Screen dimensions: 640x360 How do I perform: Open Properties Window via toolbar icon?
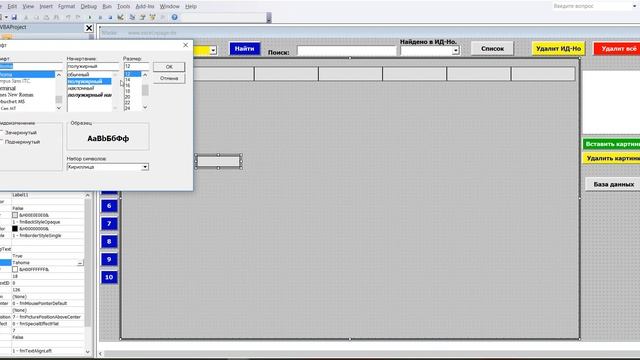[x=142, y=17]
